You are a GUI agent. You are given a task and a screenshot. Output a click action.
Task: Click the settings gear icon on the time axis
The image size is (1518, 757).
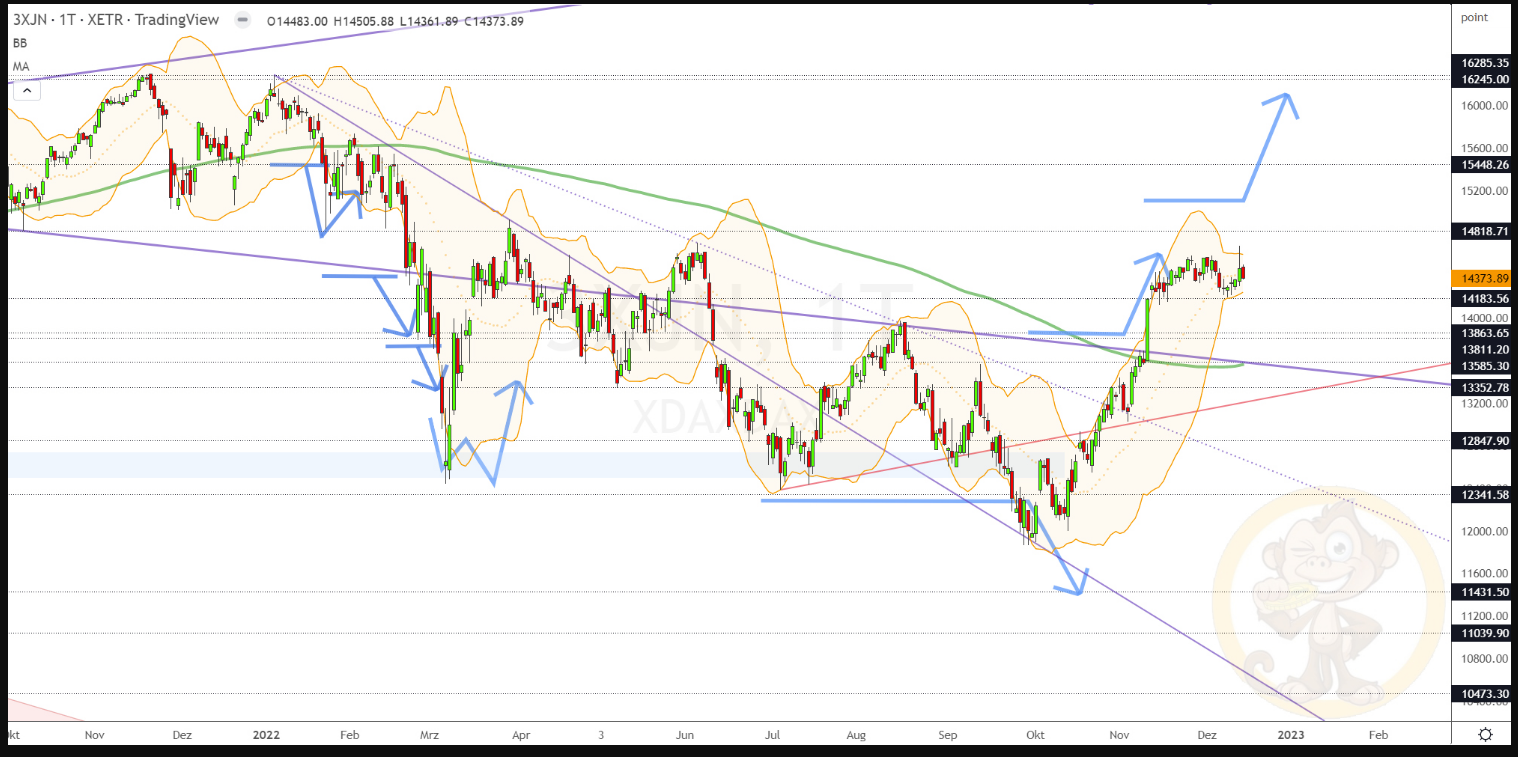tap(1485, 735)
